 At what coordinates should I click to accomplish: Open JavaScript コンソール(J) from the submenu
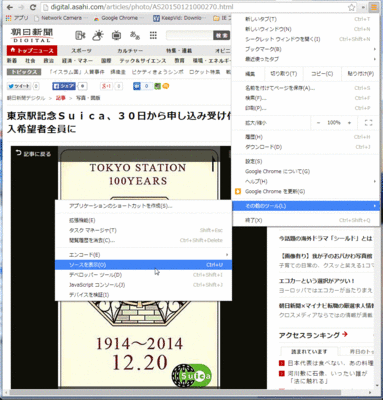click(143, 285)
